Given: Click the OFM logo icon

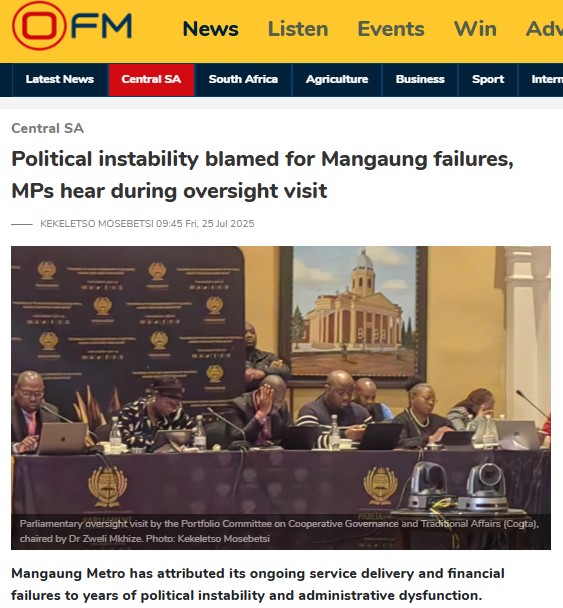Looking at the screenshot, I should click(72, 26).
